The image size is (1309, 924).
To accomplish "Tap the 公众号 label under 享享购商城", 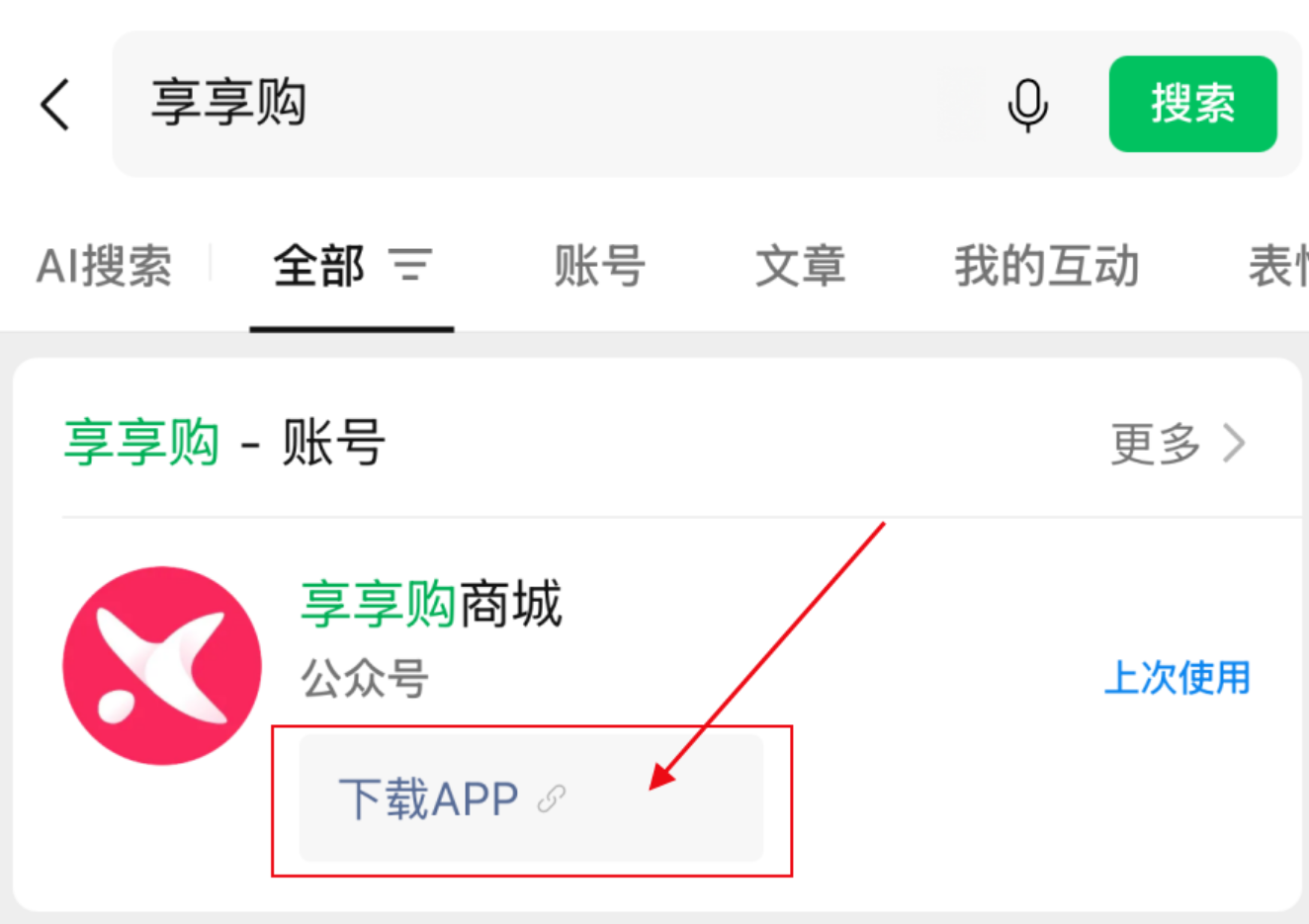I will click(365, 679).
